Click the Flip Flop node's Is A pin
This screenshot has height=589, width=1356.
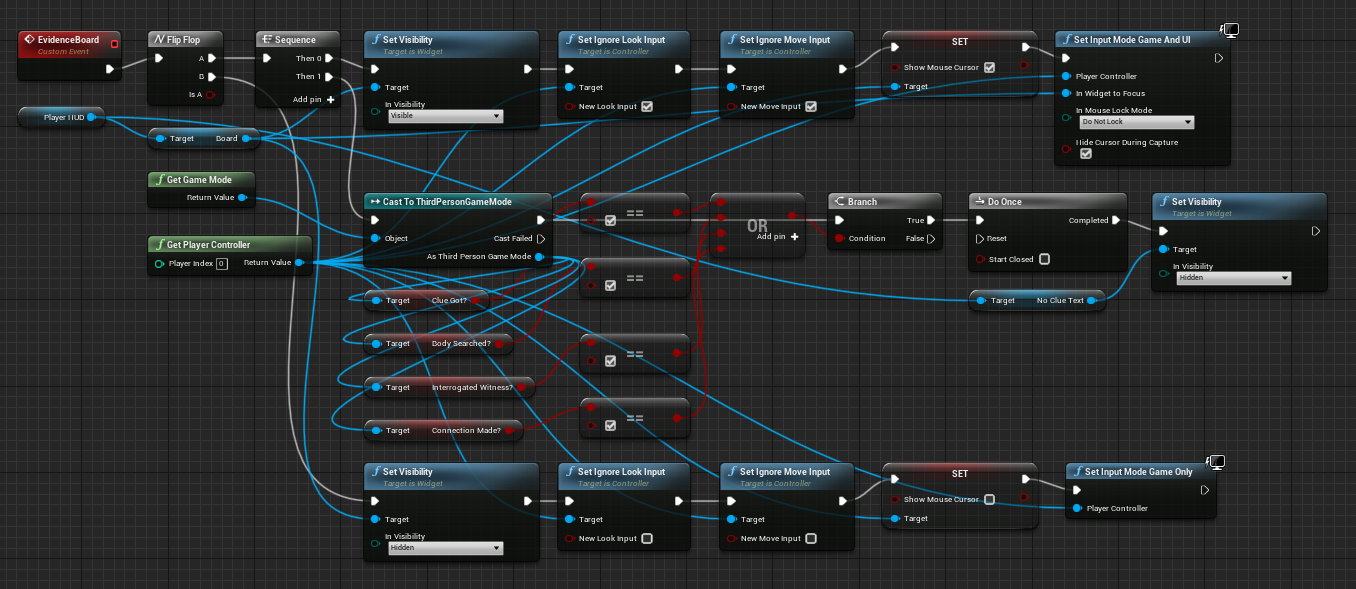tap(211, 95)
